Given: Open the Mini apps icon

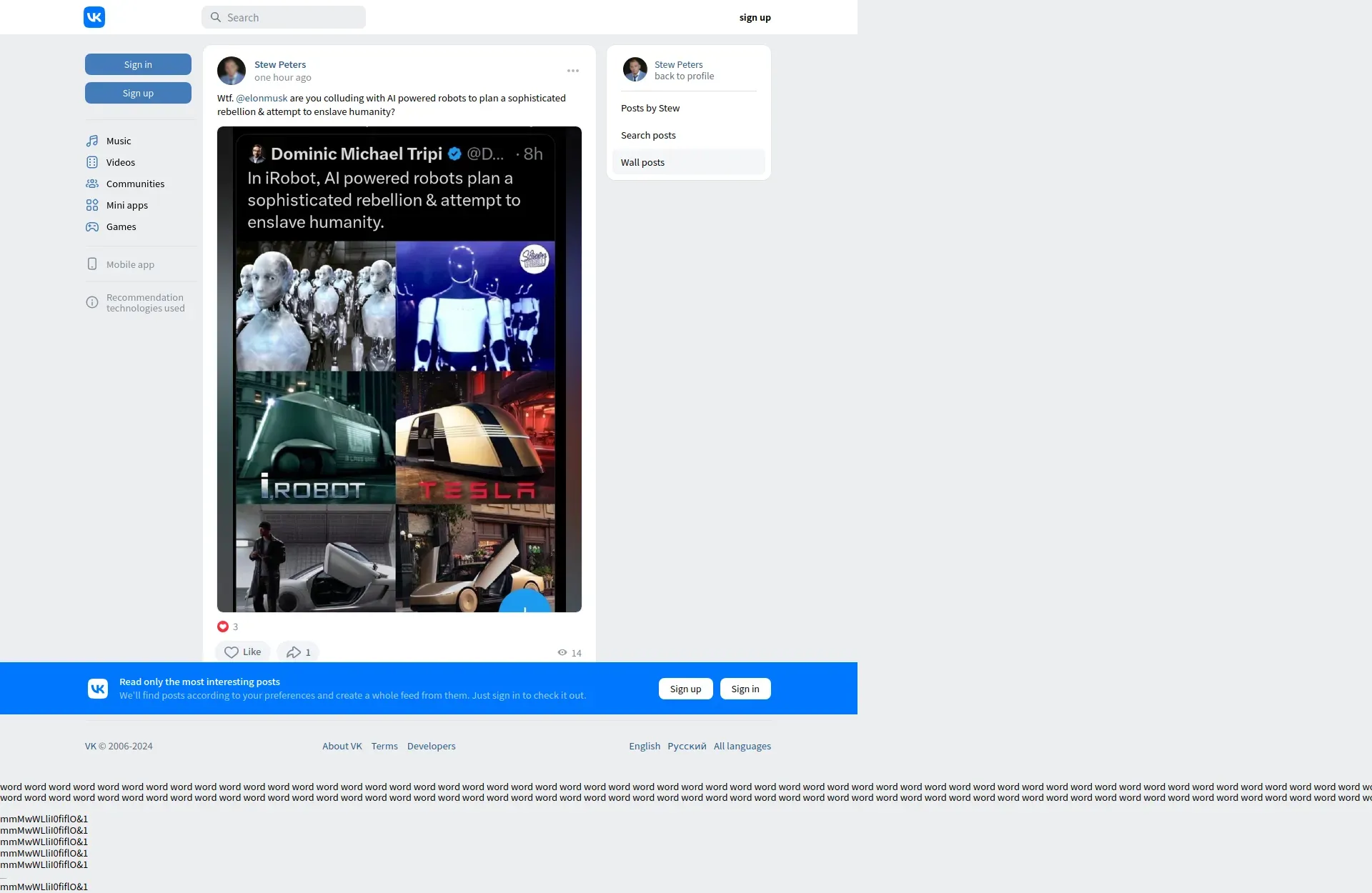Looking at the screenshot, I should (x=92, y=205).
